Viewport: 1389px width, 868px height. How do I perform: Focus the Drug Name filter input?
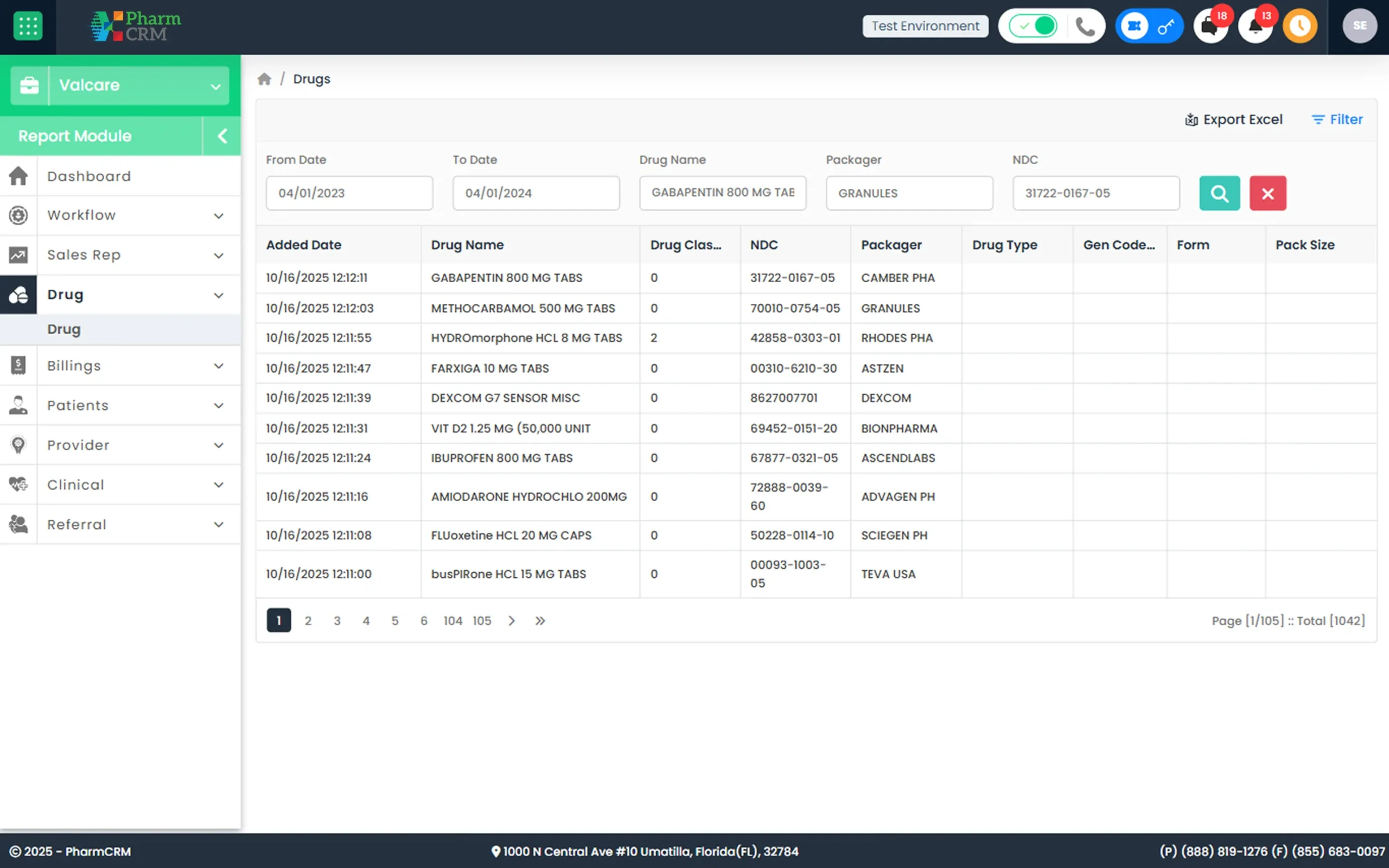pos(723,193)
